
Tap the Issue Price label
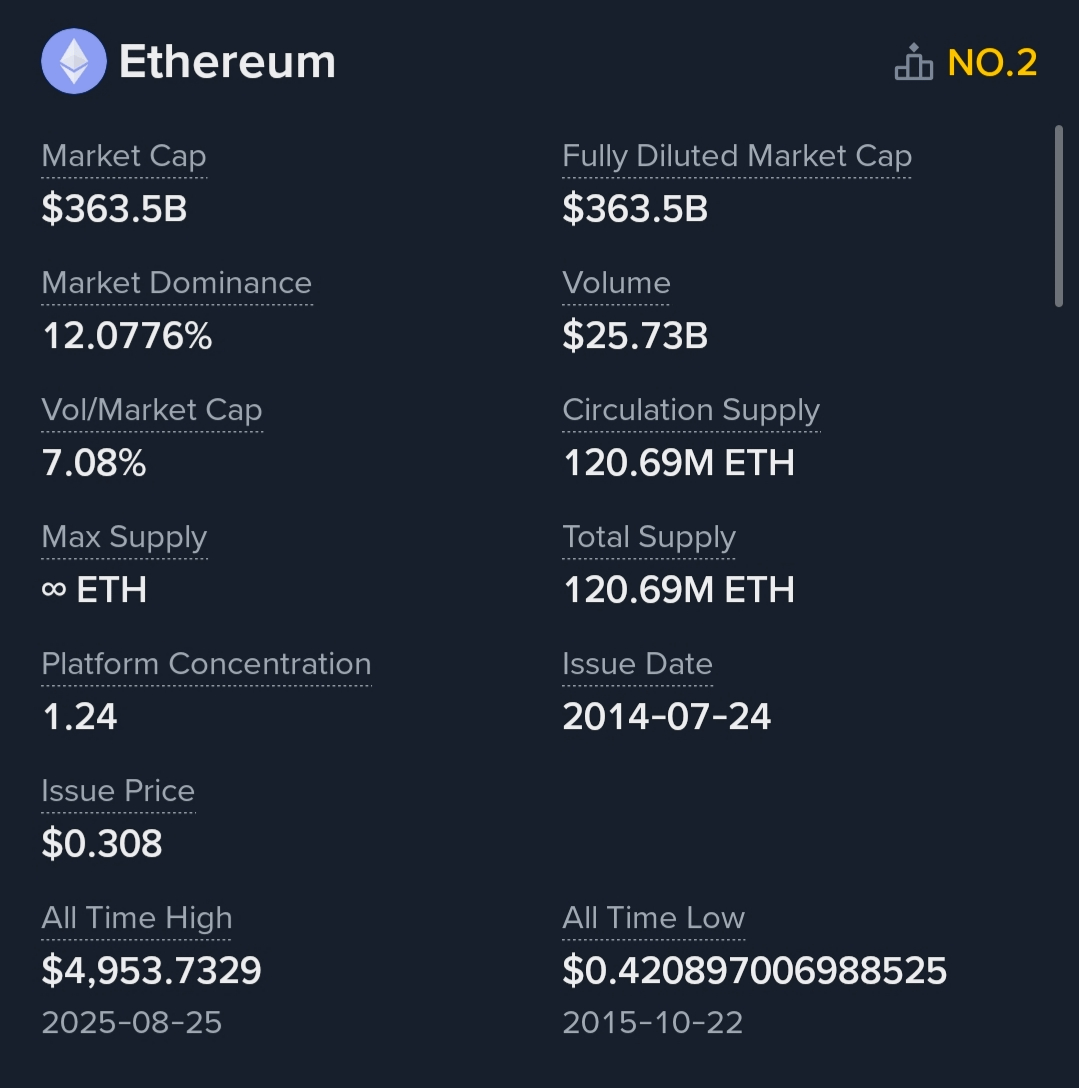click(118, 791)
